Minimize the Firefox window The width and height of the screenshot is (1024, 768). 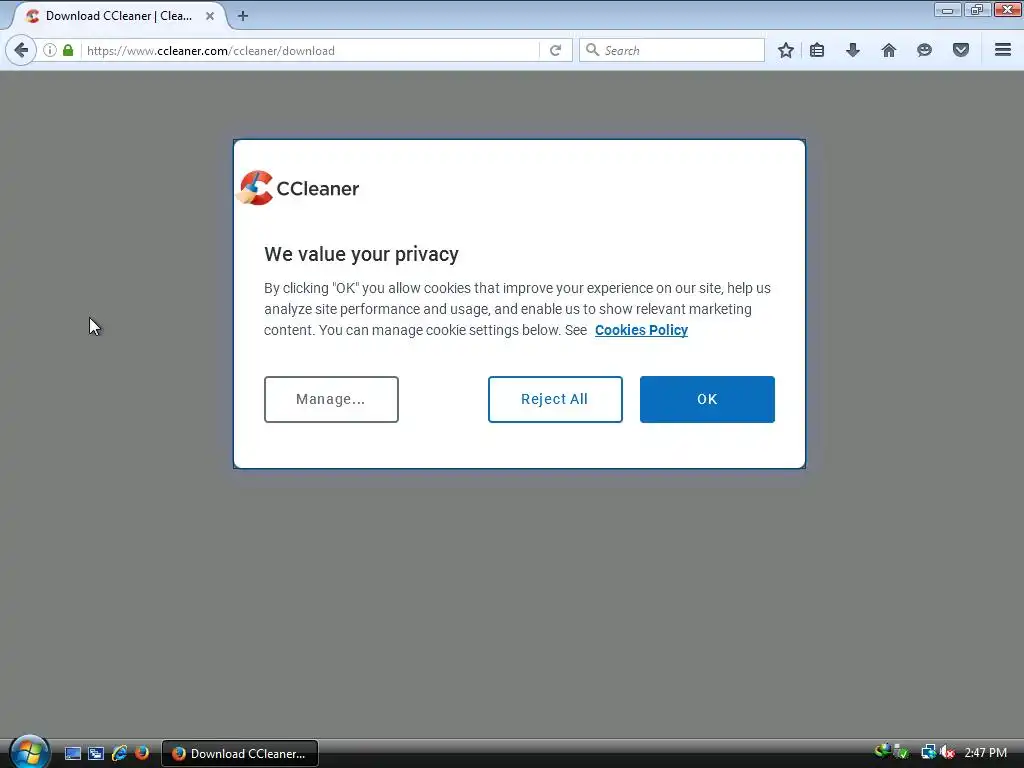click(947, 10)
